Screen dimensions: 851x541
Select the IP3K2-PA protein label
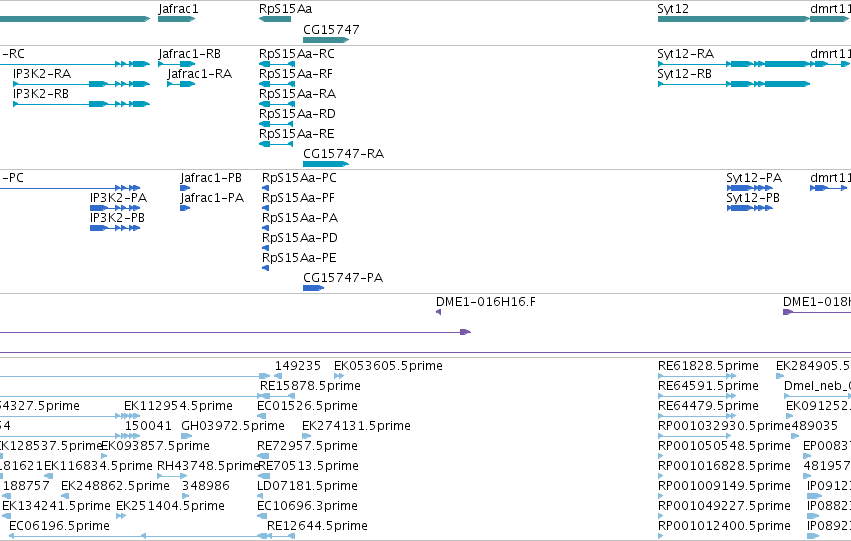click(x=118, y=198)
